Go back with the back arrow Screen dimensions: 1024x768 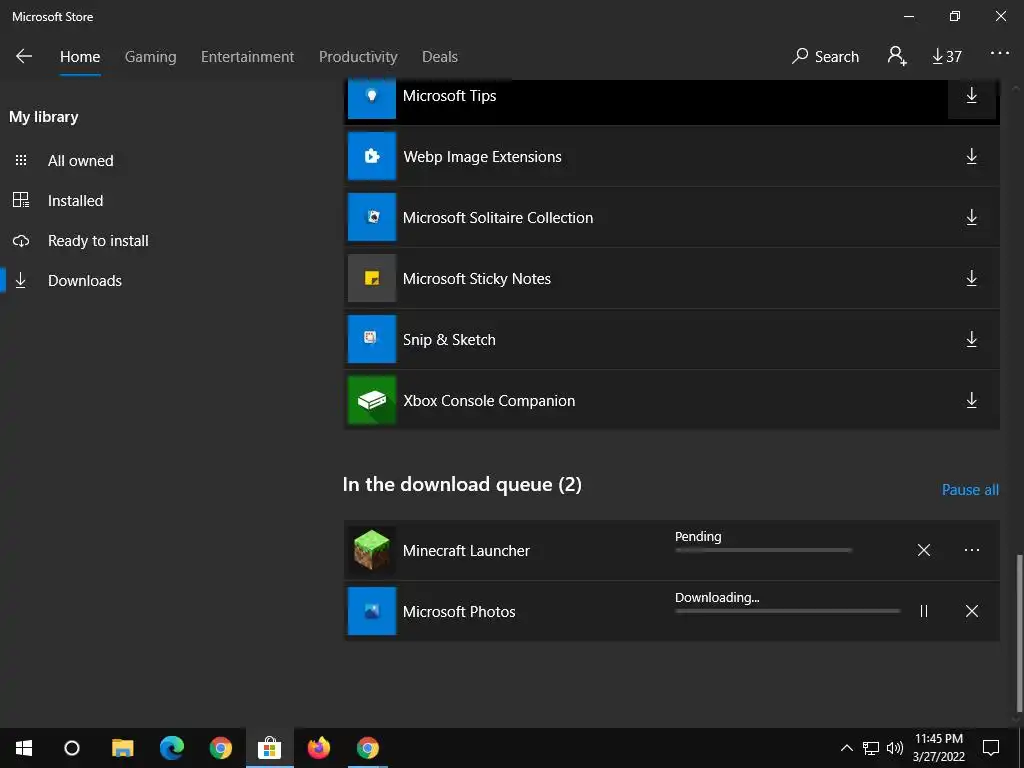24,56
